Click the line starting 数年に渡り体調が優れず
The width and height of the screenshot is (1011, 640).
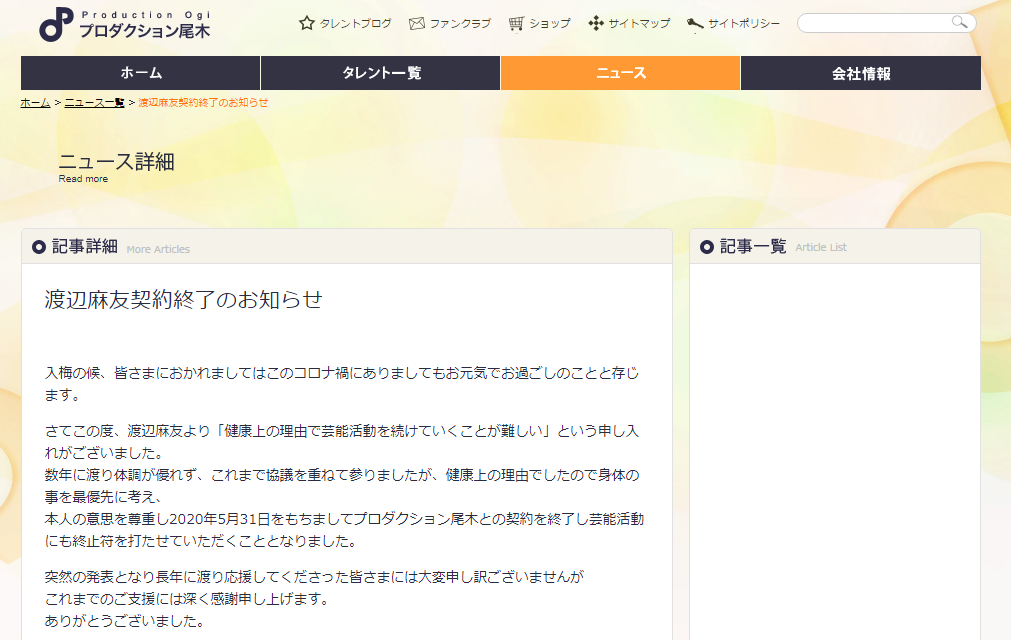[x=342, y=485]
